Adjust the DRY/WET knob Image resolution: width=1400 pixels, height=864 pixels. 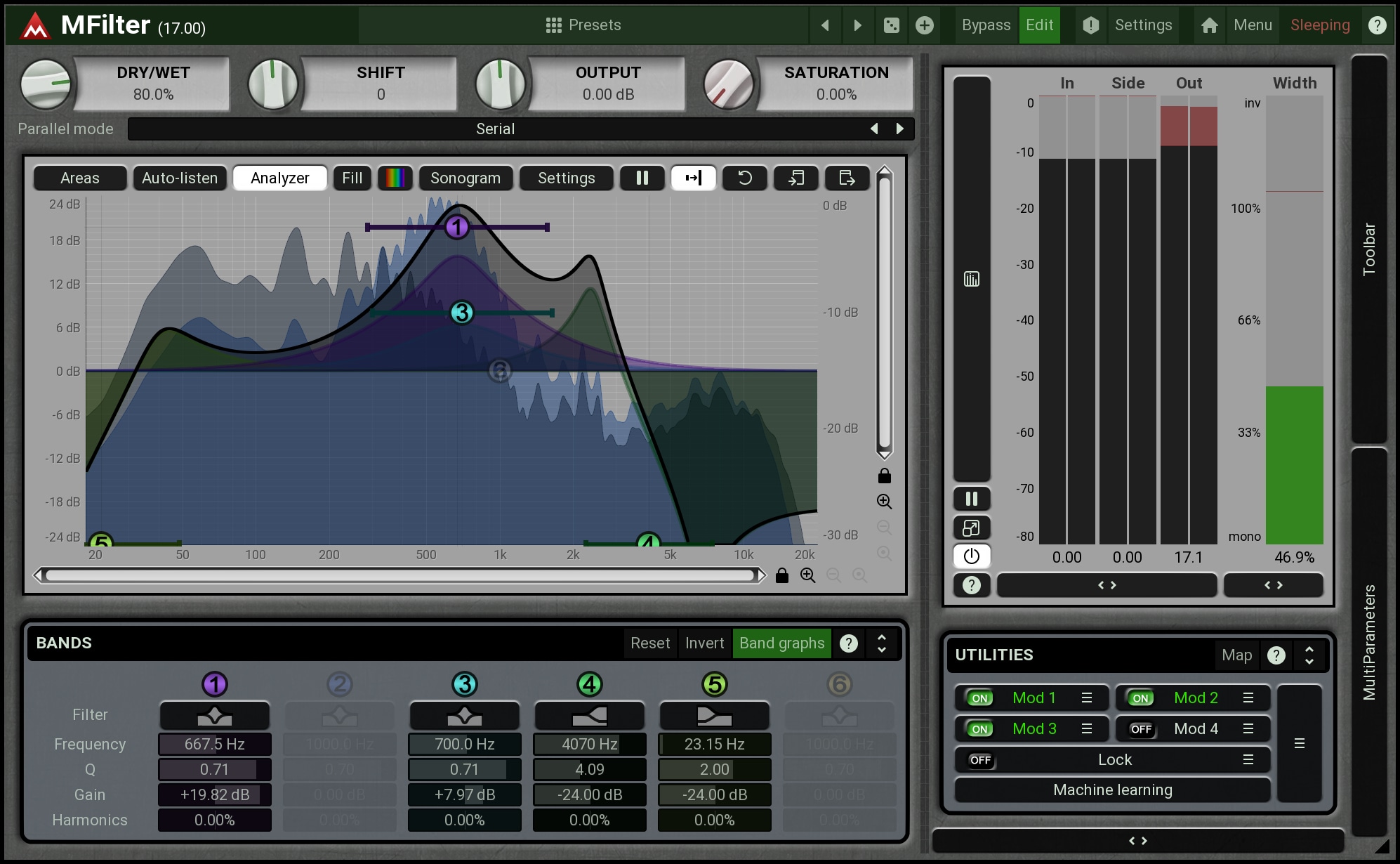46,84
